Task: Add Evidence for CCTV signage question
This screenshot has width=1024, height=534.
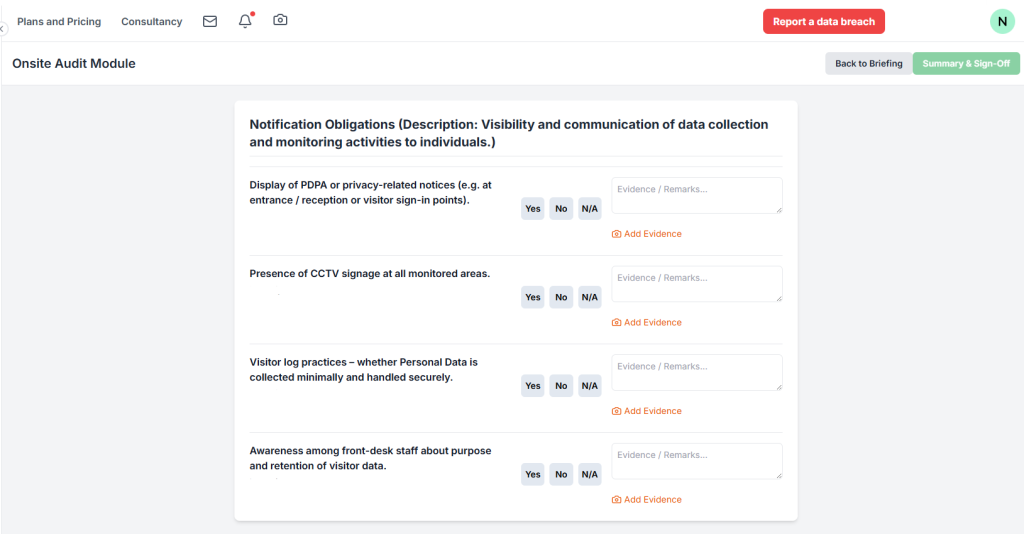Action: coord(646,323)
